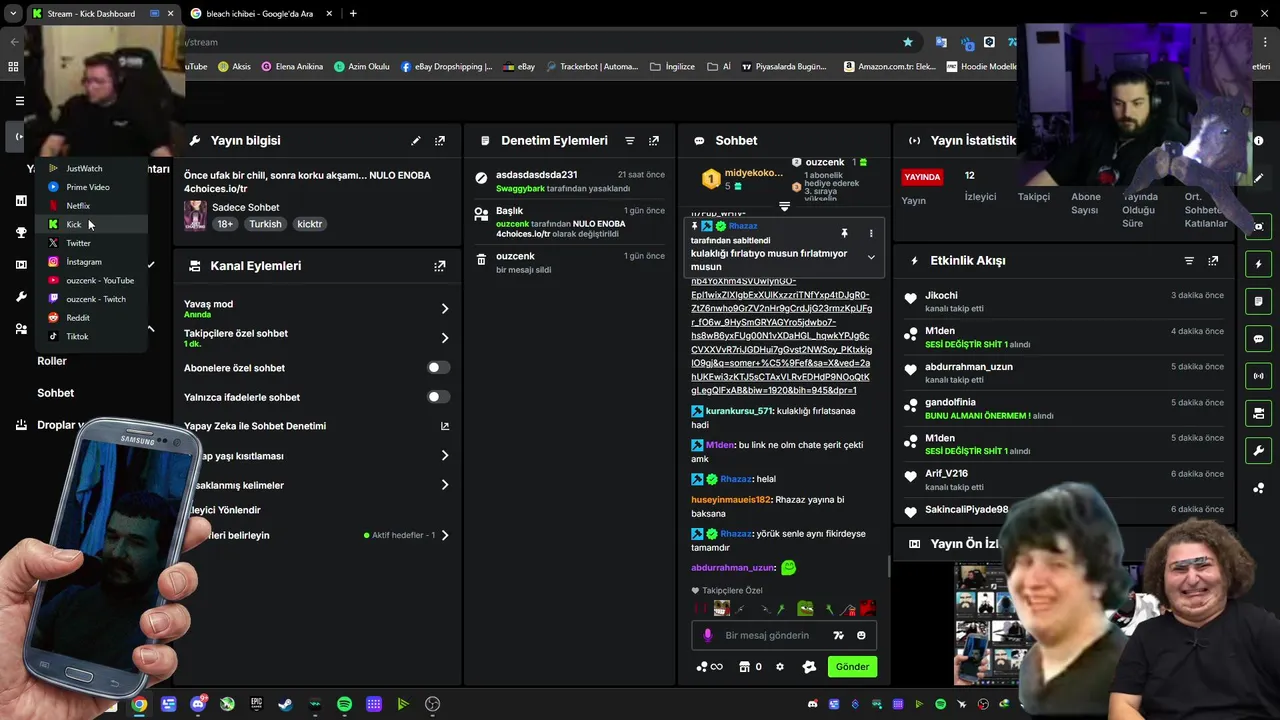Open chat settings gear icon
Screen dimensions: 1280x720
(780, 667)
